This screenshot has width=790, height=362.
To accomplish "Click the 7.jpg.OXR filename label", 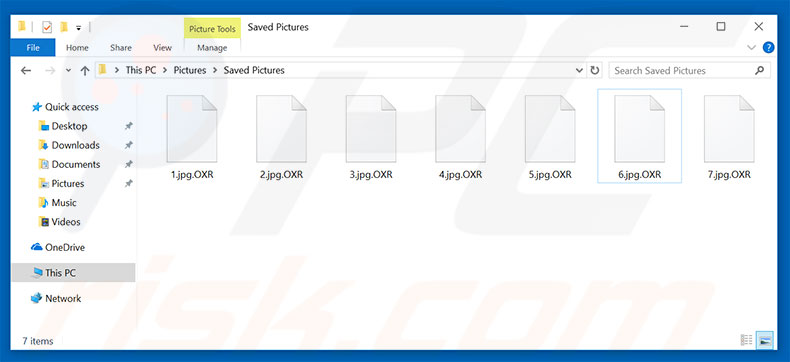I will (729, 175).
